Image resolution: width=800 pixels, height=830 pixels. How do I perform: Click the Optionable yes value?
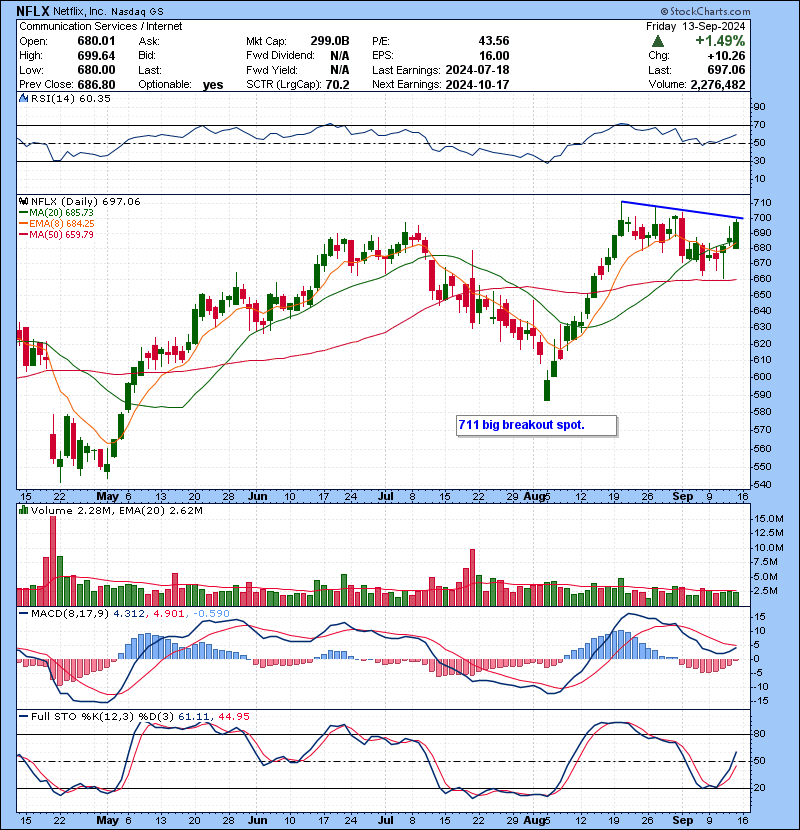tap(213, 85)
